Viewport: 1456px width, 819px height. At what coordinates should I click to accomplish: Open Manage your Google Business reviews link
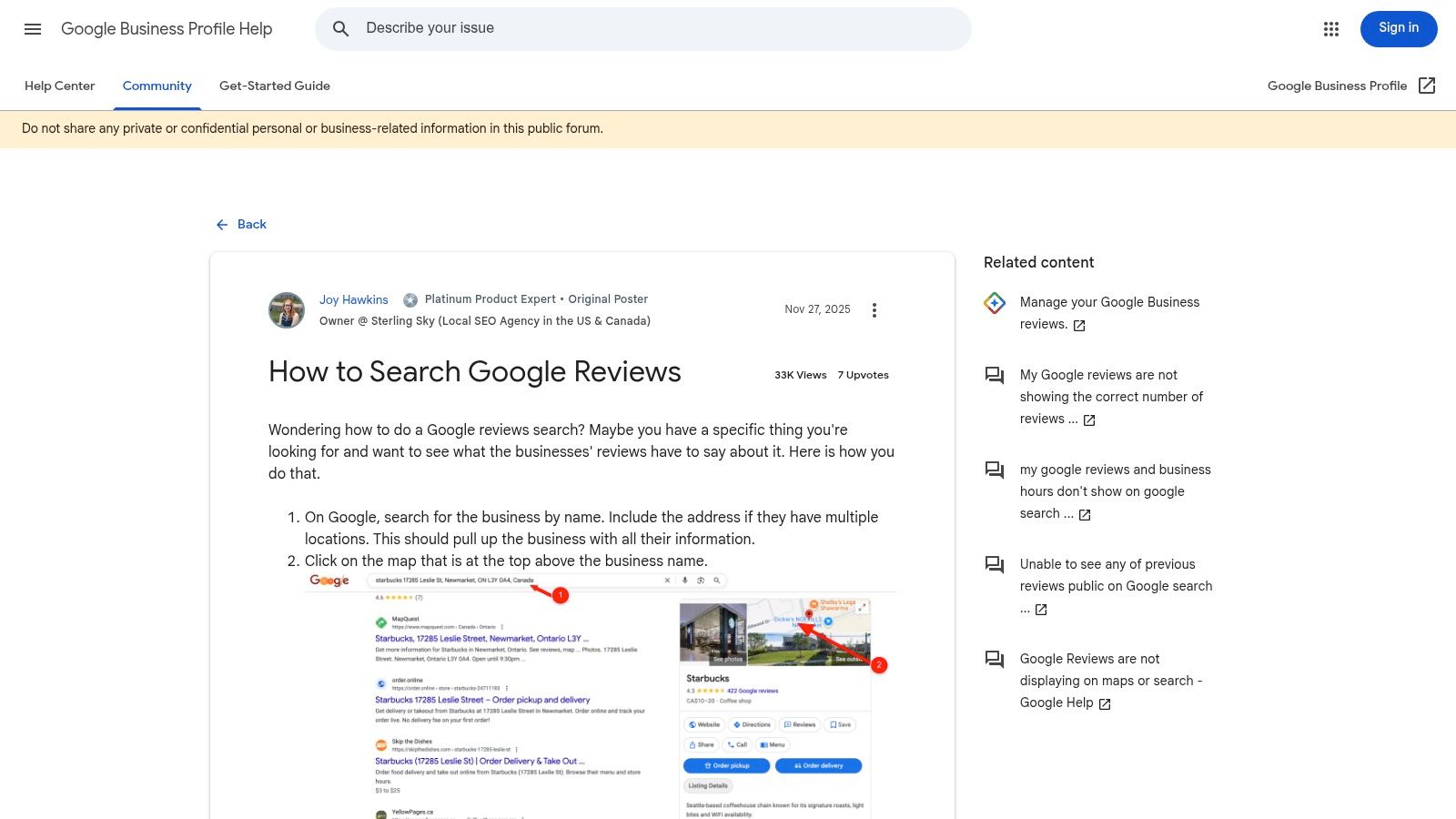pos(1109,313)
